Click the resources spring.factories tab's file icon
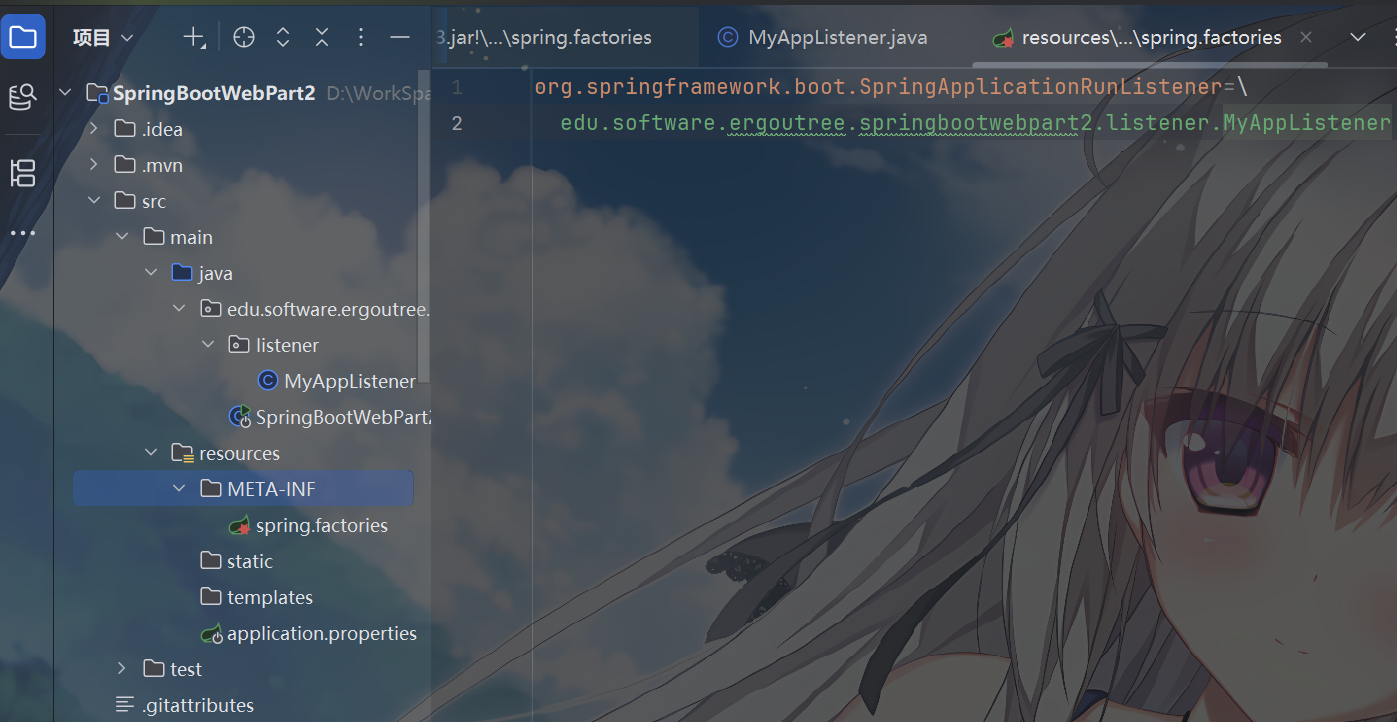The image size is (1397, 722). [x=1003, y=38]
